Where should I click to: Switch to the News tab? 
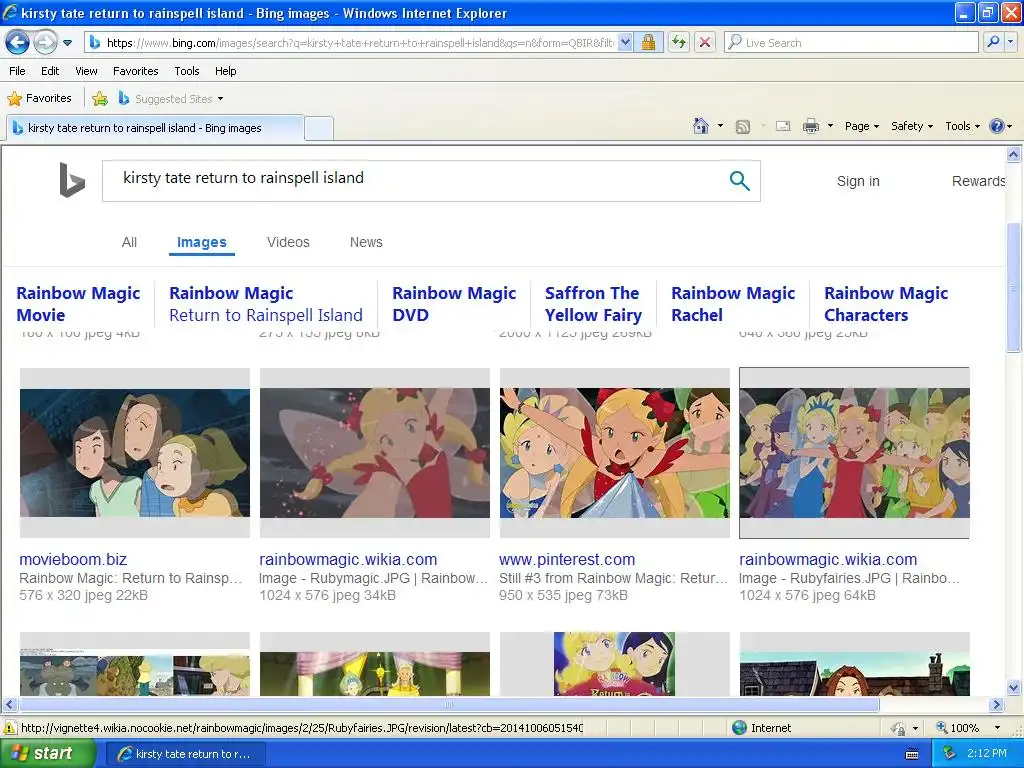click(x=366, y=242)
